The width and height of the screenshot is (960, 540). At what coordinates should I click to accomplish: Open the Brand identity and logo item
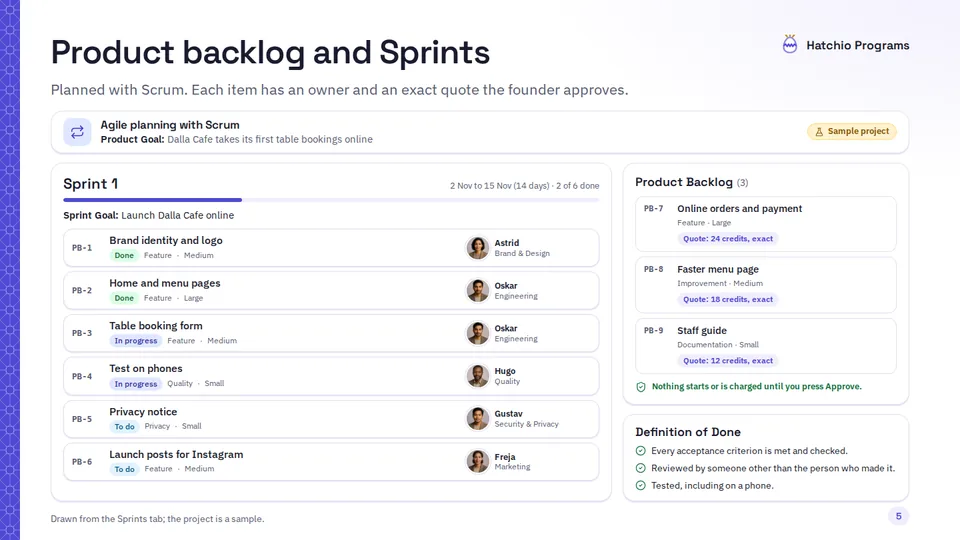(x=331, y=248)
